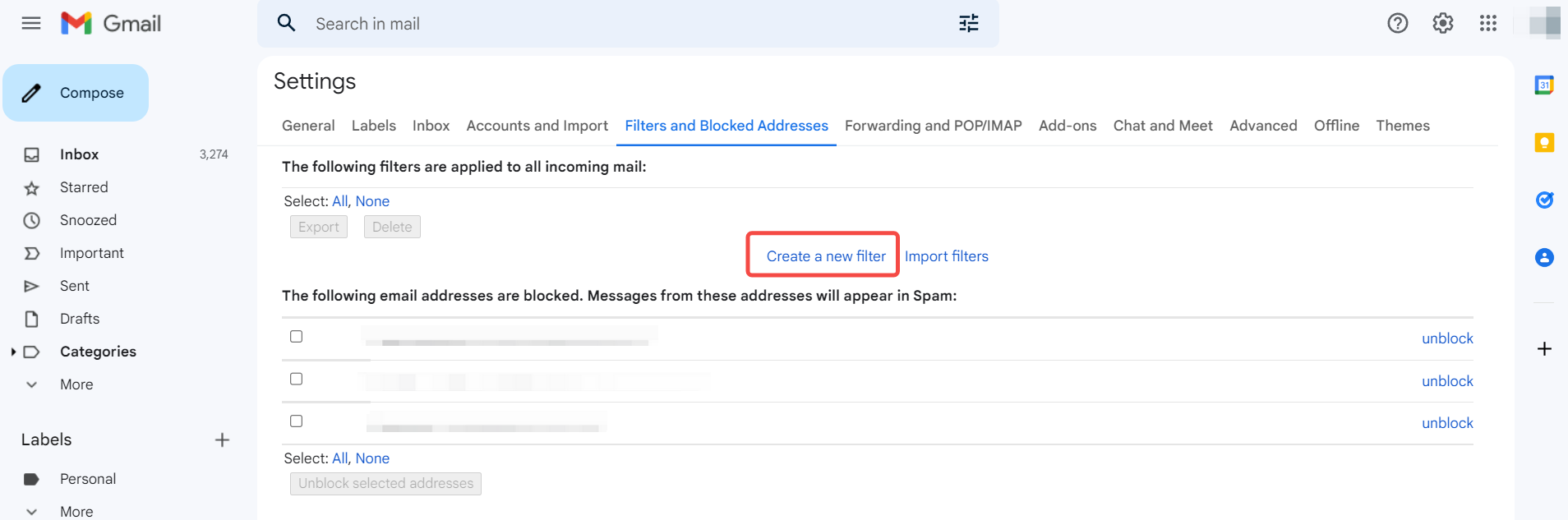Open Google Tasks side panel icon
The height and width of the screenshot is (520, 1568).
(x=1544, y=200)
